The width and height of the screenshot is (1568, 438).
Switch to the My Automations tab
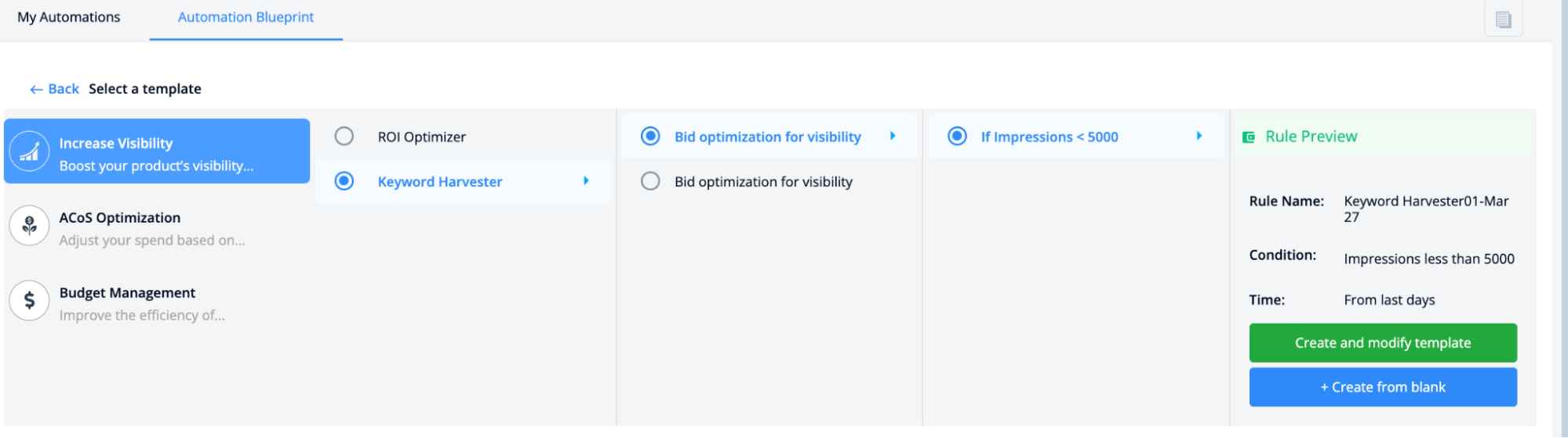[x=69, y=17]
